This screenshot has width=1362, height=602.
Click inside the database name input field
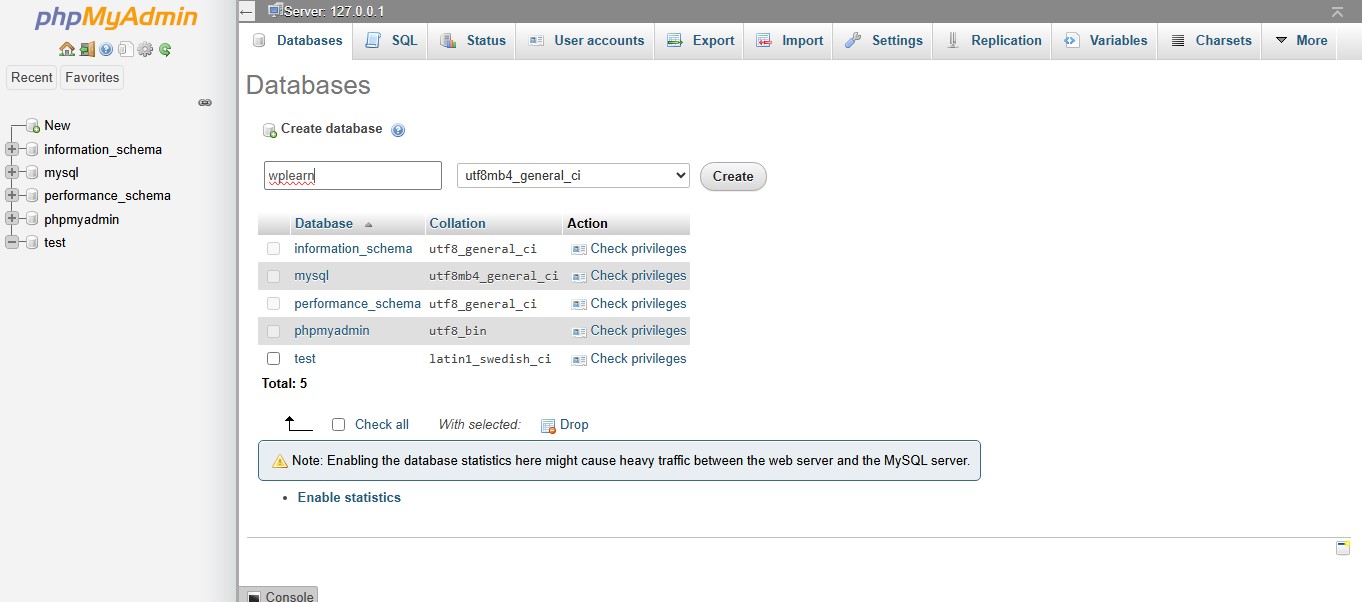click(352, 175)
